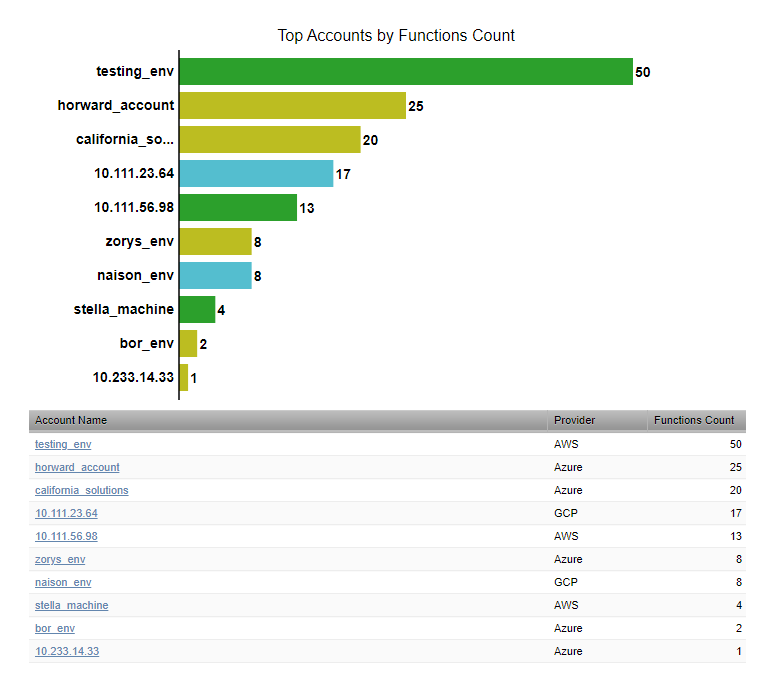
Task: Sort by Functions Count column header
Action: coord(696,420)
